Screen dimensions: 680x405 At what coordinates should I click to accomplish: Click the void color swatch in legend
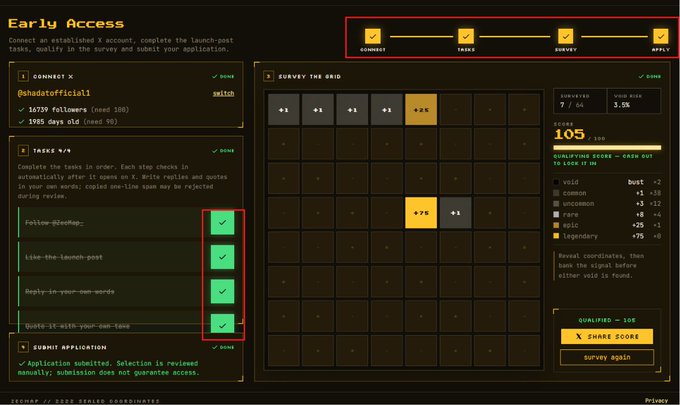coord(556,182)
